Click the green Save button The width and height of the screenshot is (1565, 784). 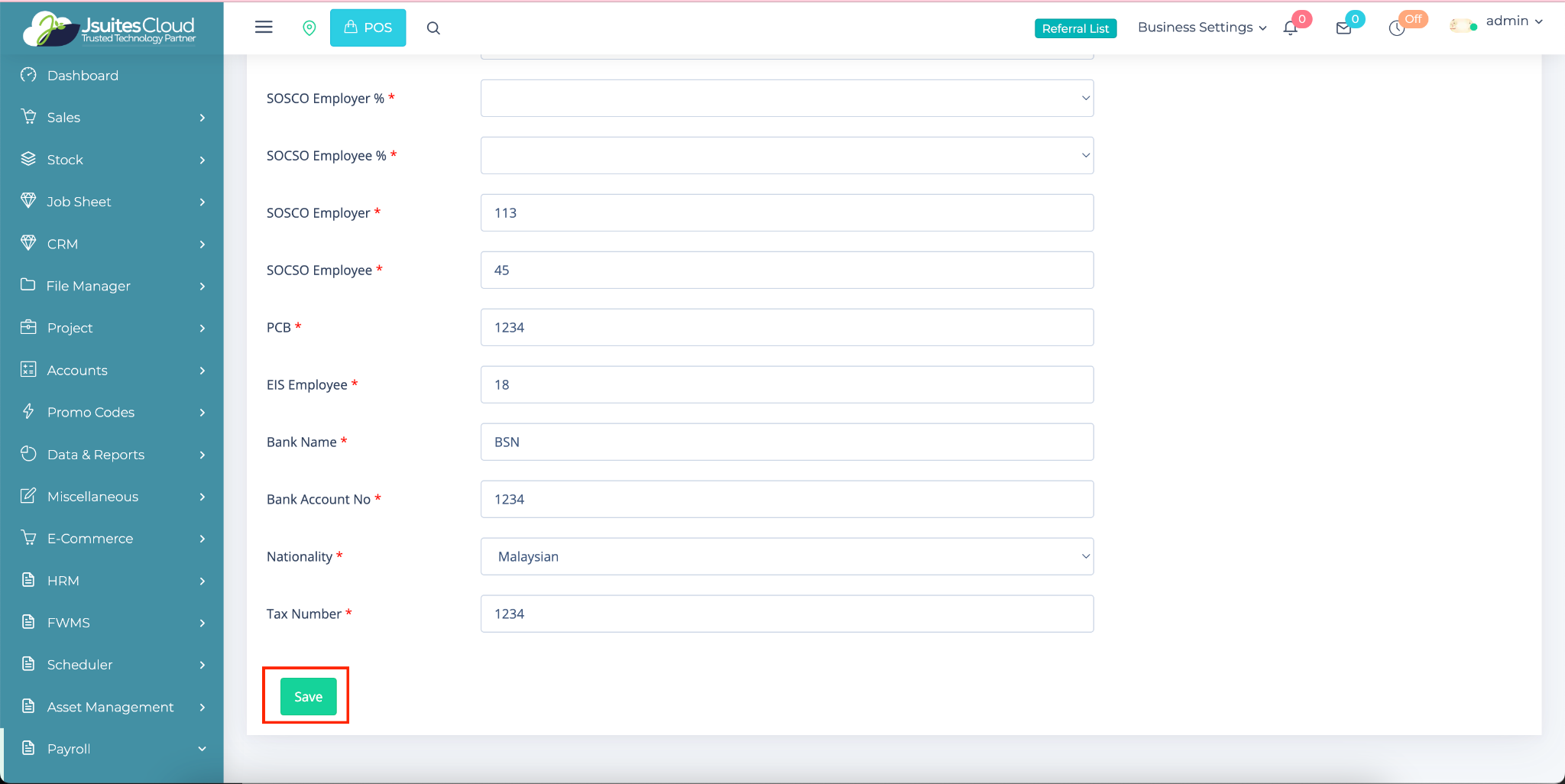click(x=308, y=697)
